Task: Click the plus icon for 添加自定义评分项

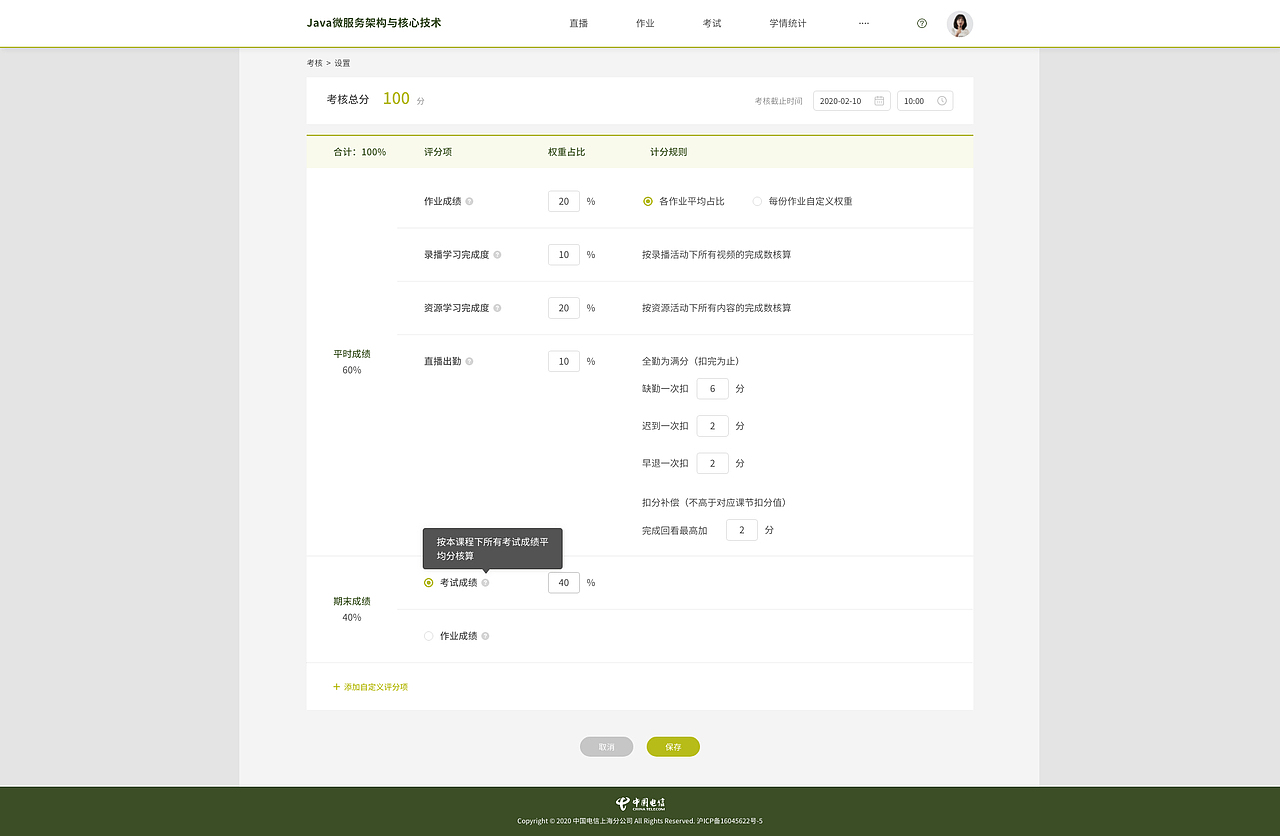Action: (336, 687)
